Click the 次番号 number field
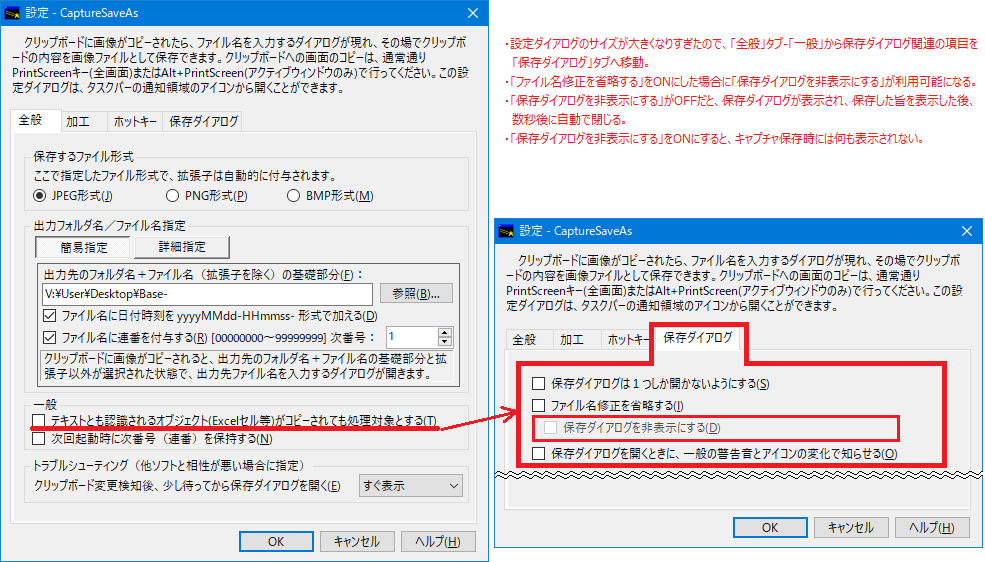 411,337
